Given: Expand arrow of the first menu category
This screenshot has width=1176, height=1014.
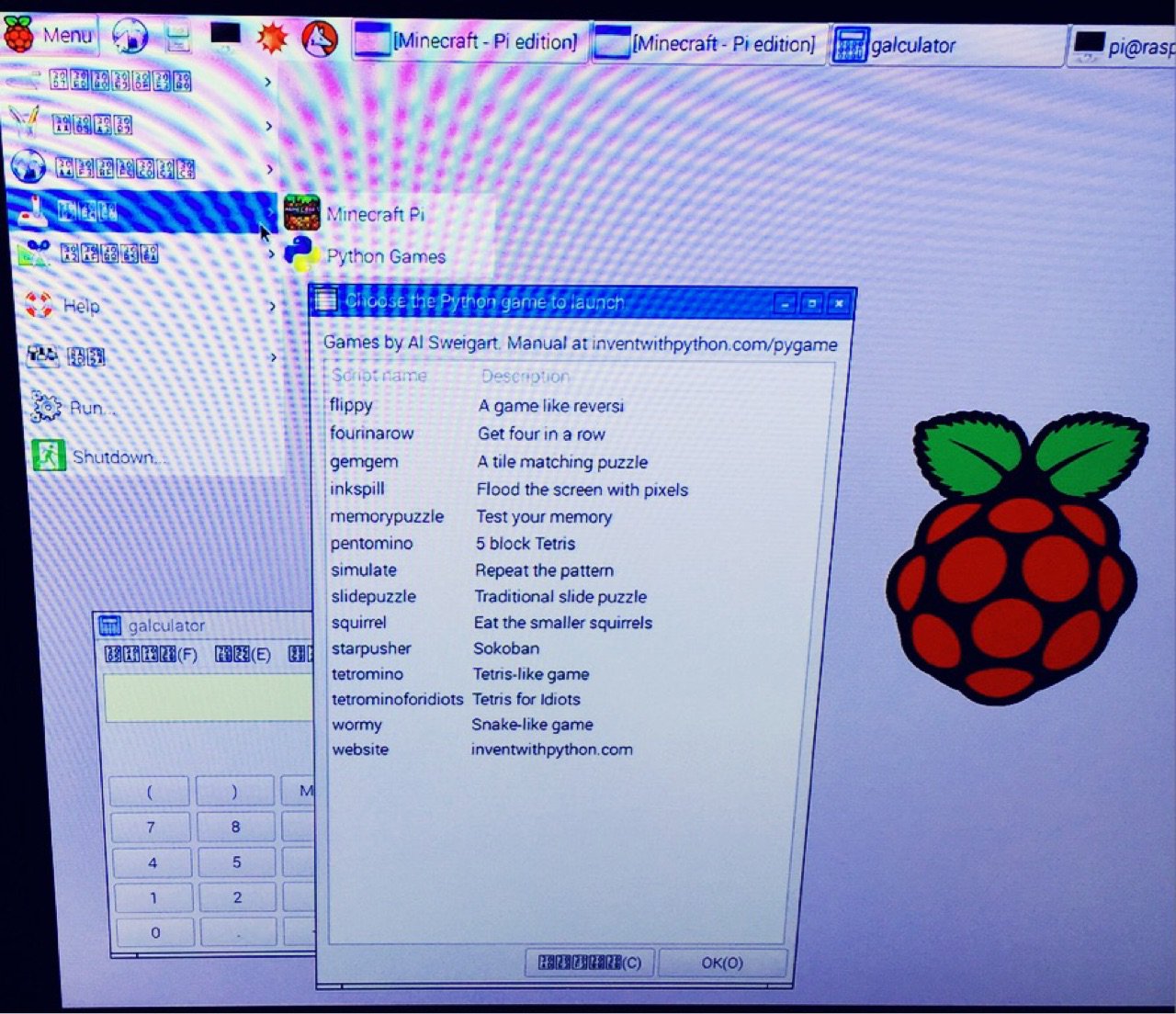Looking at the screenshot, I should 267,82.
